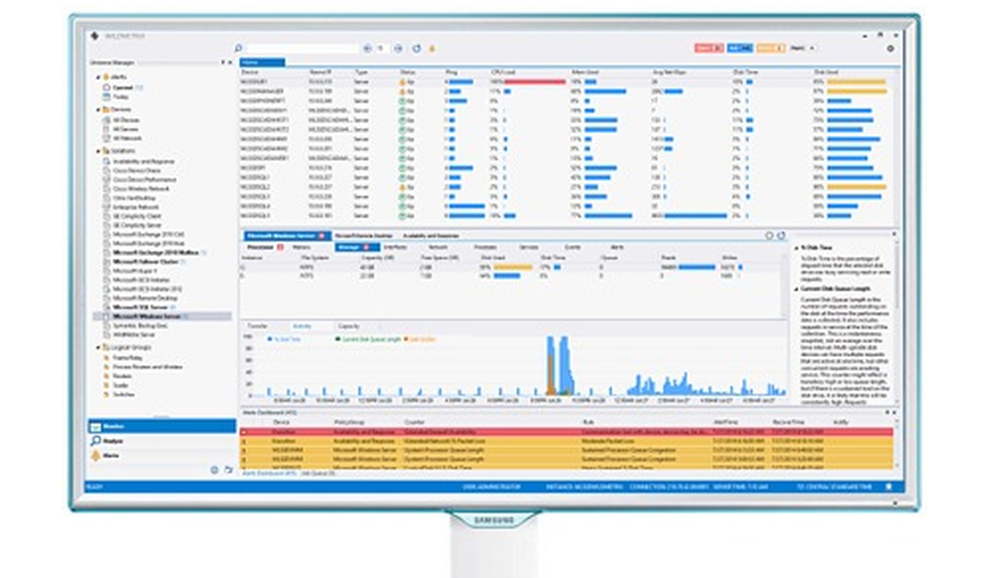This screenshot has width=1000, height=578.
Task: Click the search magnifier icon in the toolbar
Action: coord(238,48)
